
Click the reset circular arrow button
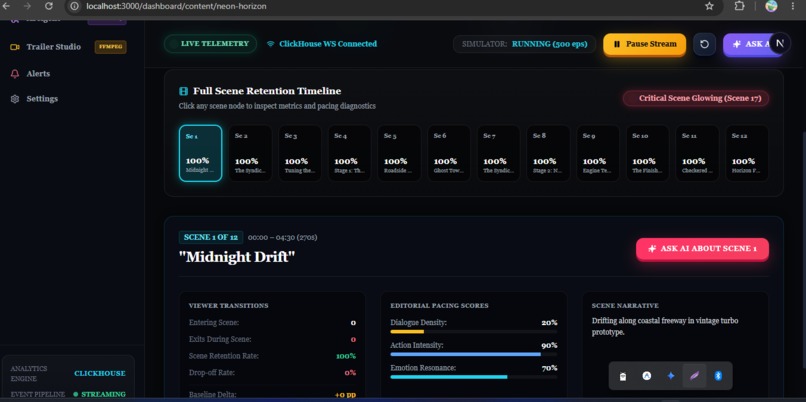(704, 44)
